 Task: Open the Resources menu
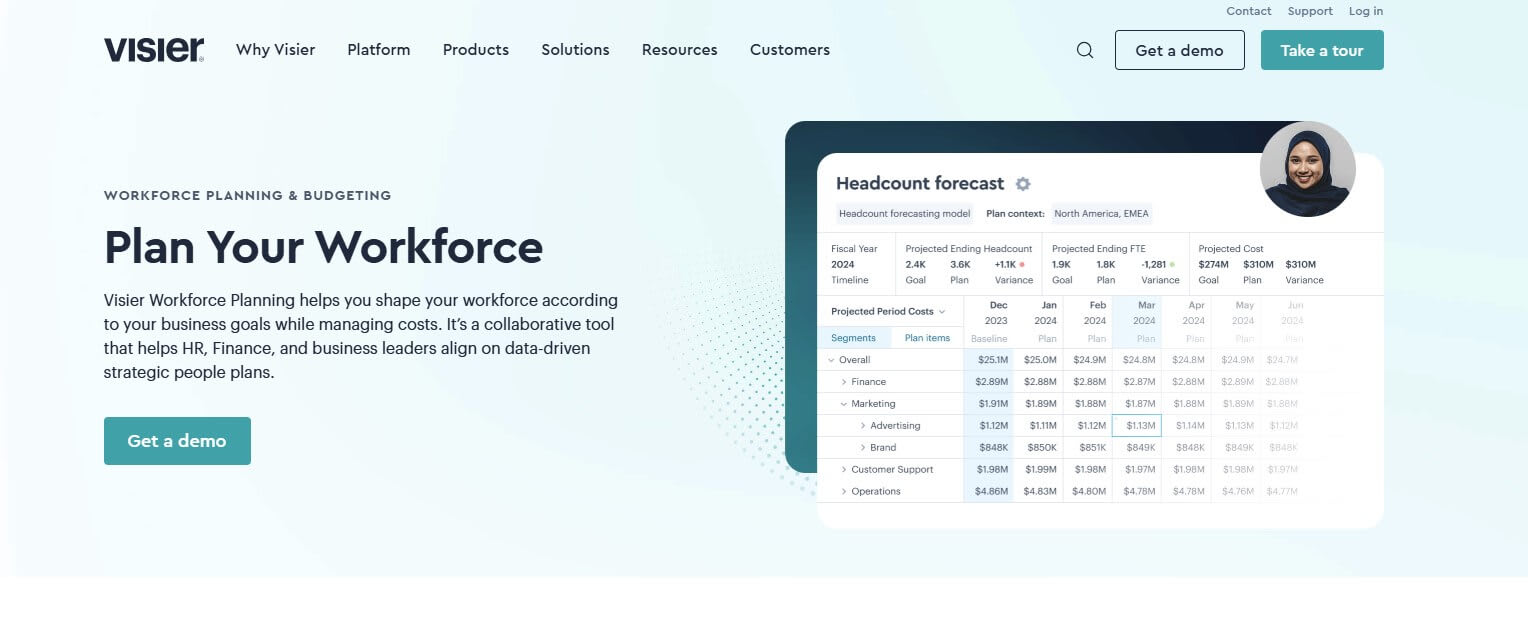[x=679, y=49]
